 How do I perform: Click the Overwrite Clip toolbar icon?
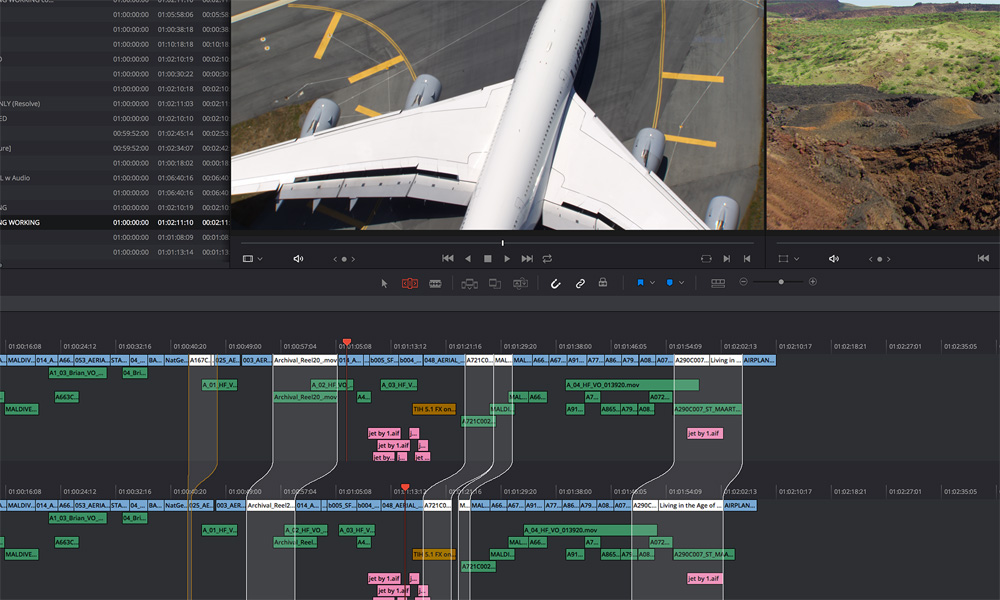494,284
